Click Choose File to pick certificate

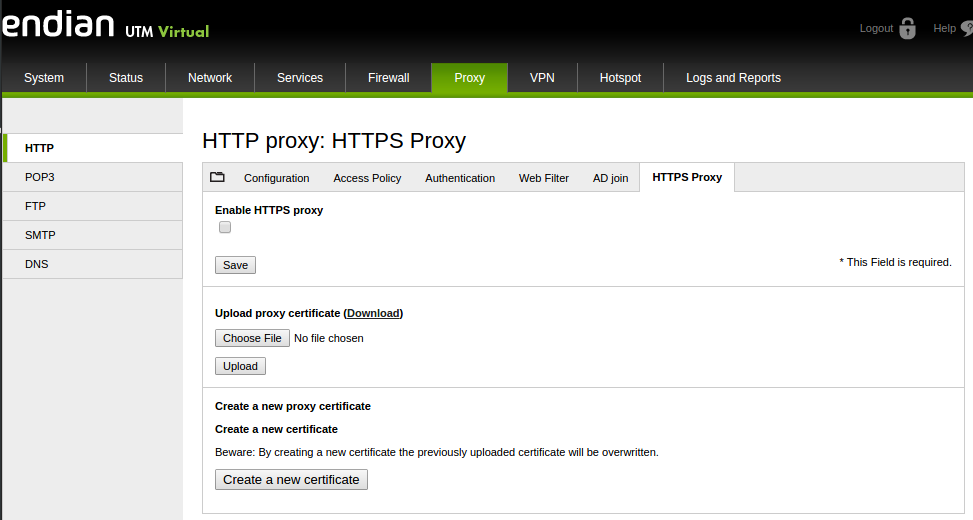click(x=252, y=338)
